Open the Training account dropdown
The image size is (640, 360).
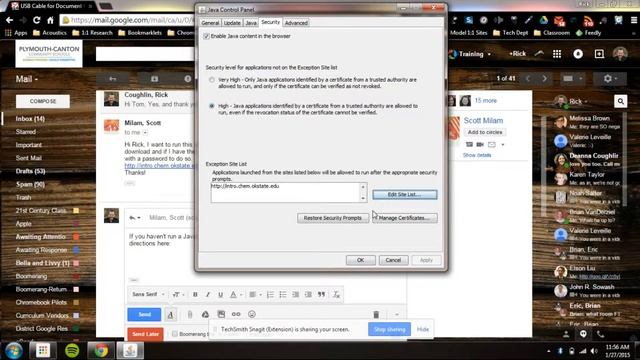click(x=470, y=54)
